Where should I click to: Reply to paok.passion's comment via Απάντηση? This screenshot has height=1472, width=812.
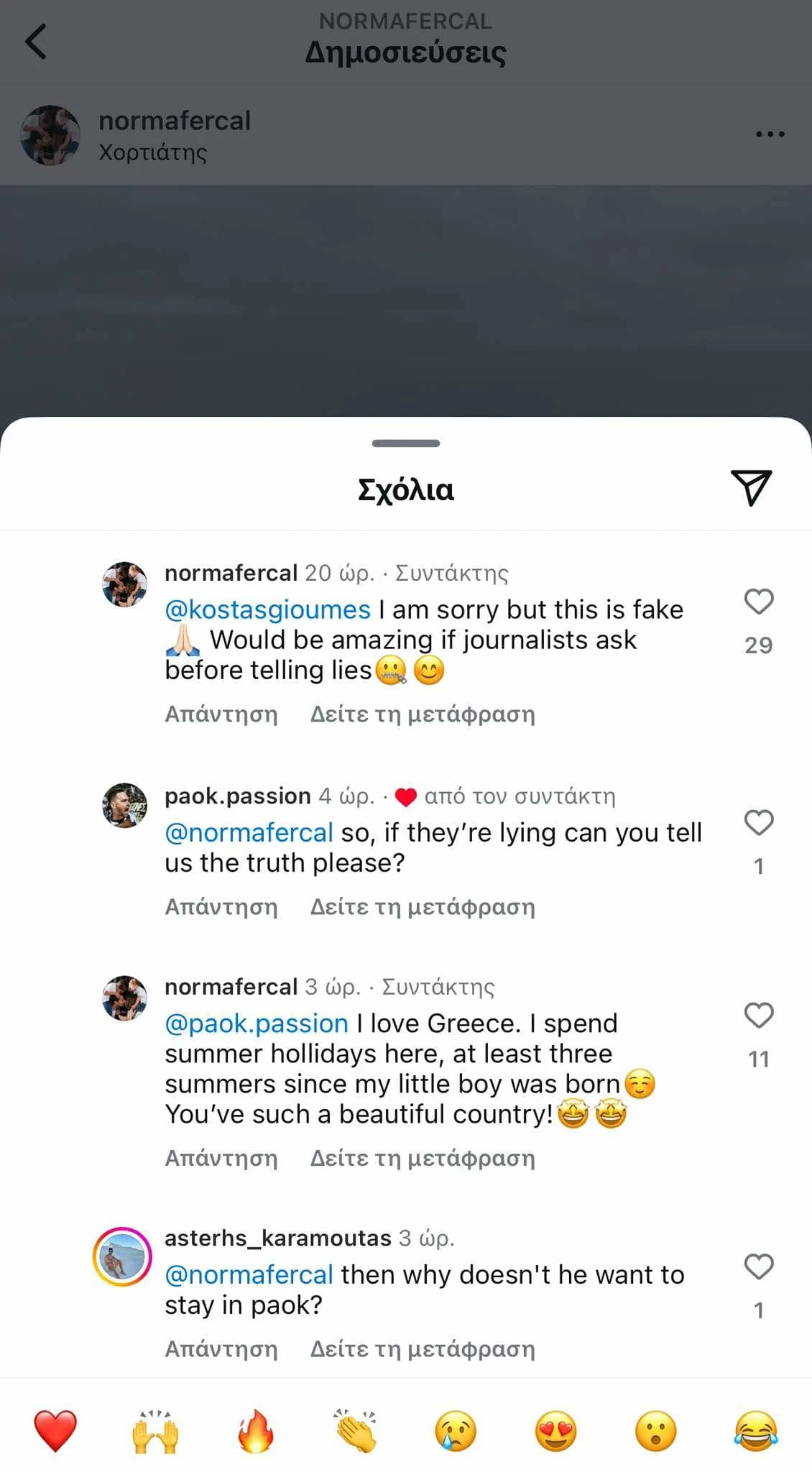pos(221,907)
